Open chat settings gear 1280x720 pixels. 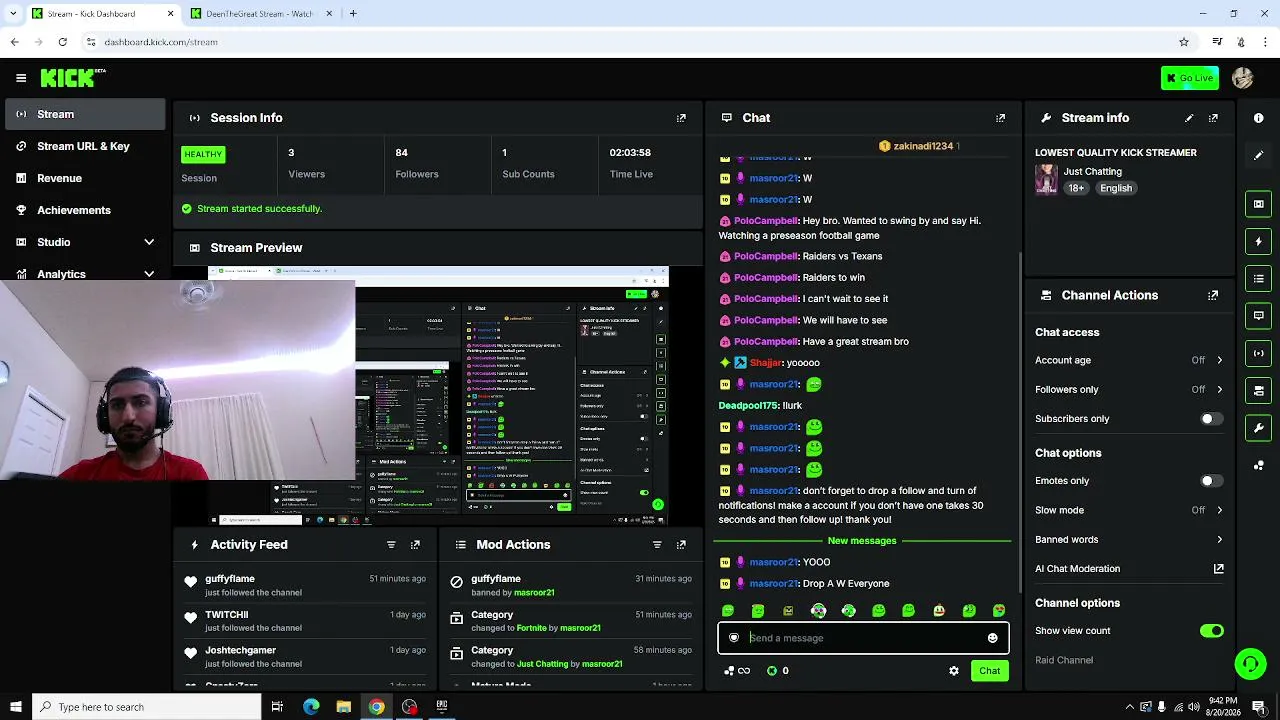(954, 671)
